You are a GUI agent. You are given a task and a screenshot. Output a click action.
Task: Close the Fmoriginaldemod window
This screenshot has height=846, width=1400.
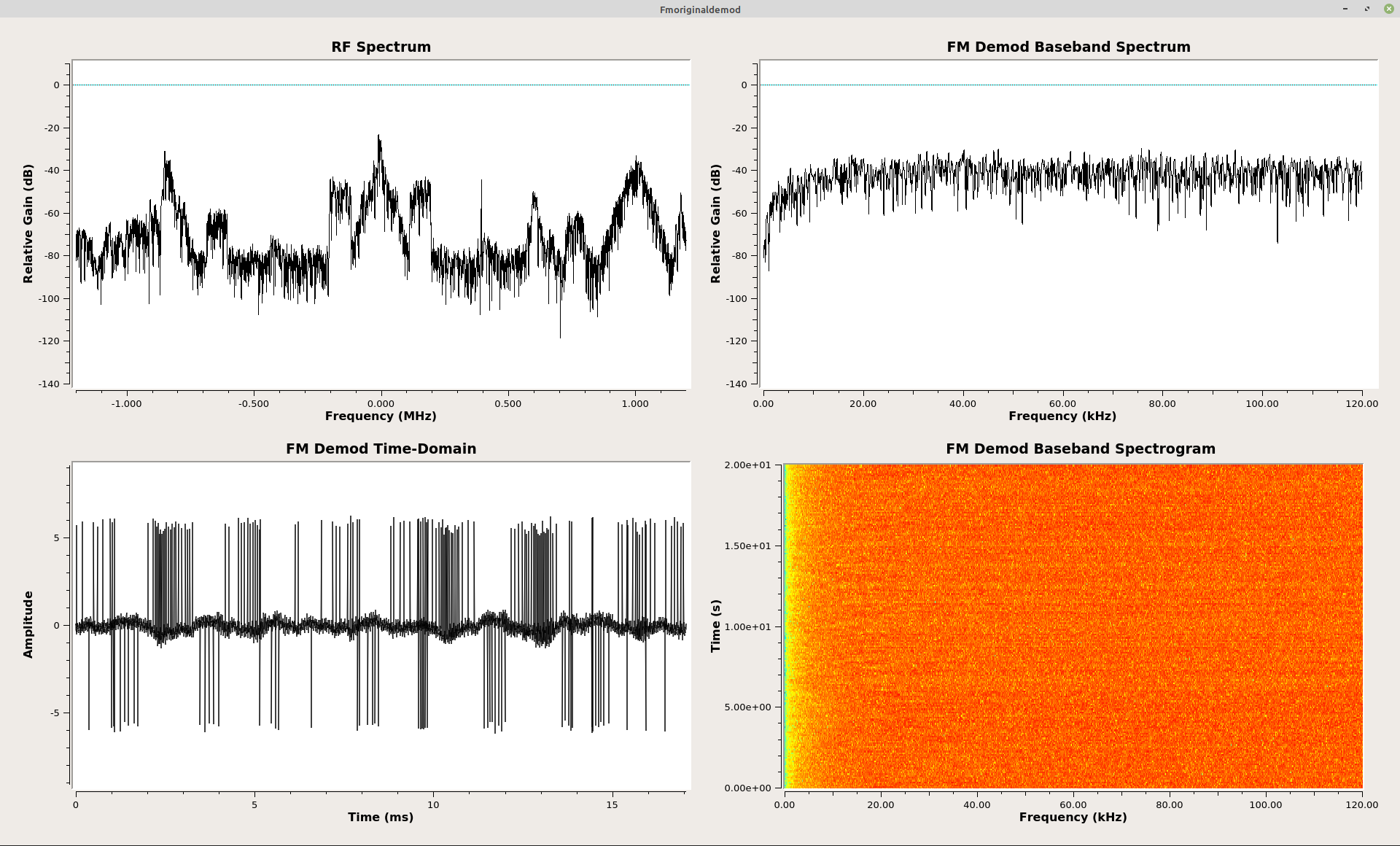click(1389, 9)
